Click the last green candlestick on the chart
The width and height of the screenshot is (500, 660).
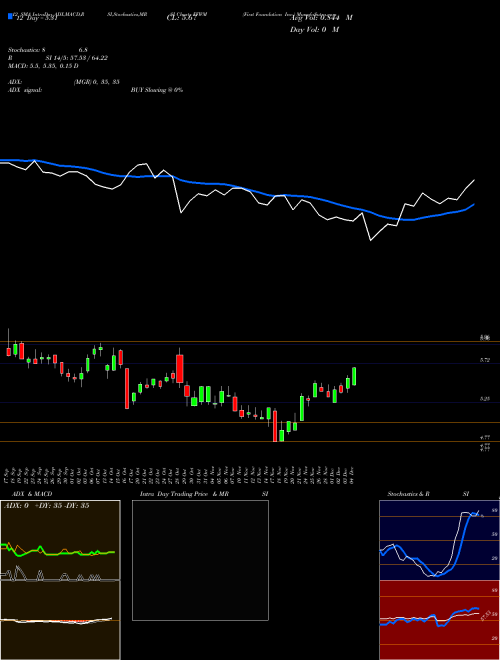[x=354, y=376]
